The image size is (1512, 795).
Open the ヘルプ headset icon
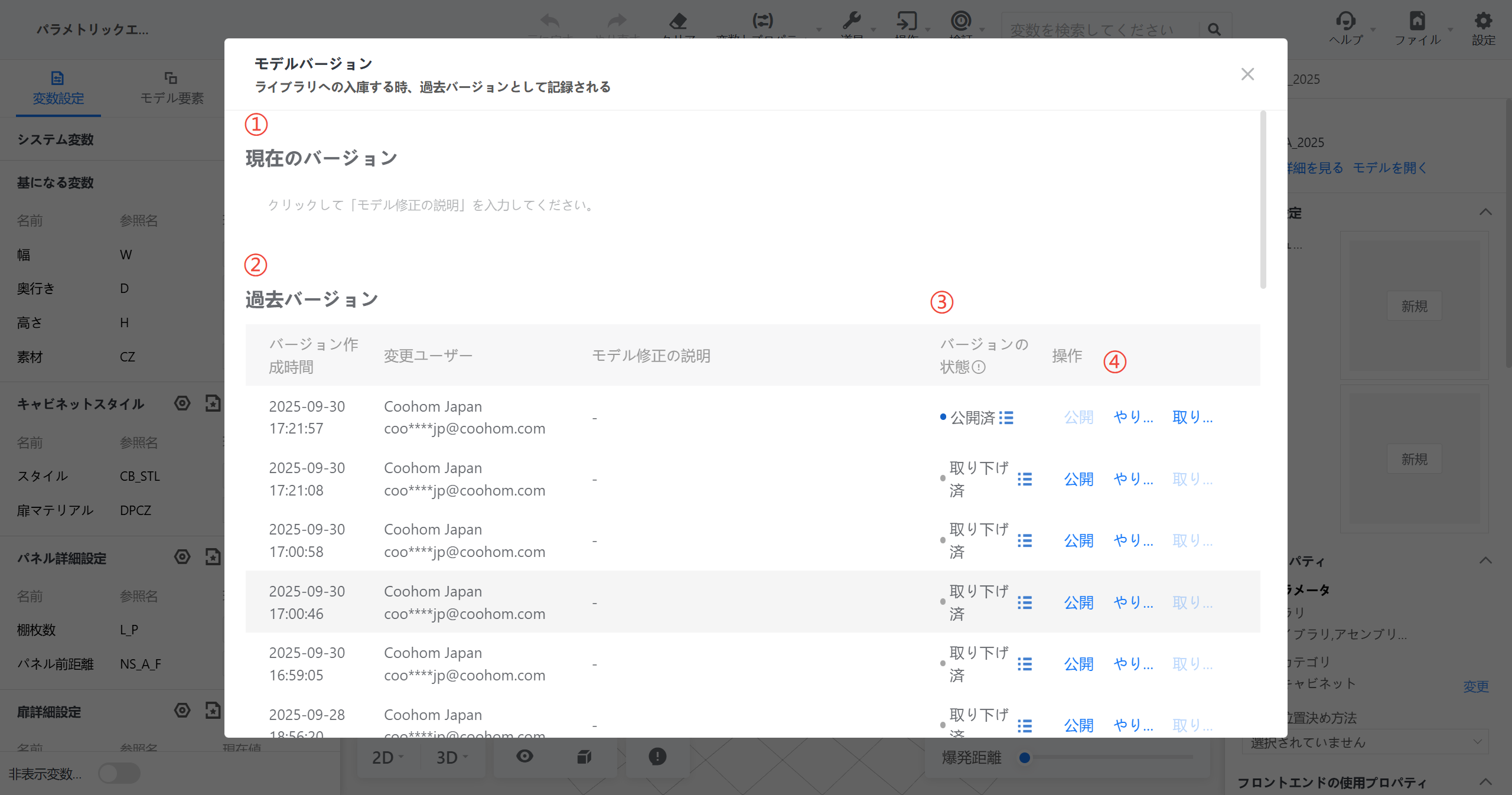pos(1346,21)
